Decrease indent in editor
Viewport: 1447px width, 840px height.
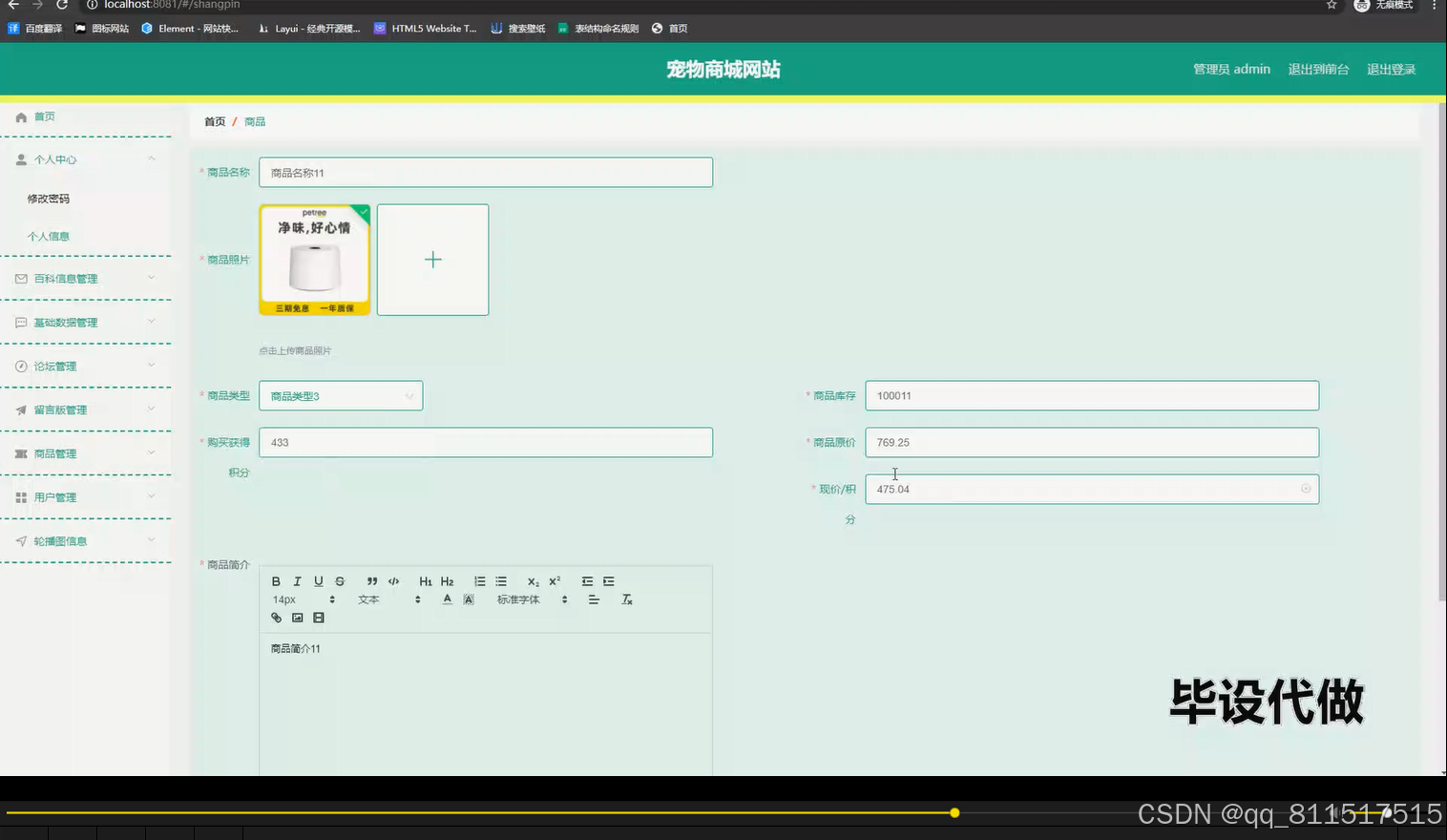click(x=587, y=581)
